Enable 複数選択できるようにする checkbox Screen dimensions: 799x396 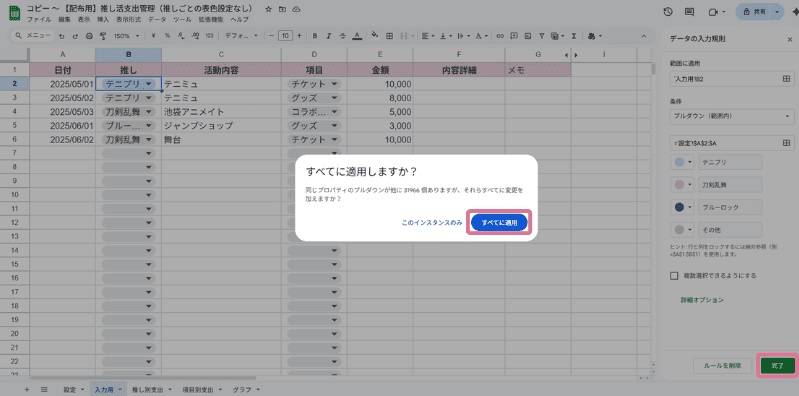[674, 276]
